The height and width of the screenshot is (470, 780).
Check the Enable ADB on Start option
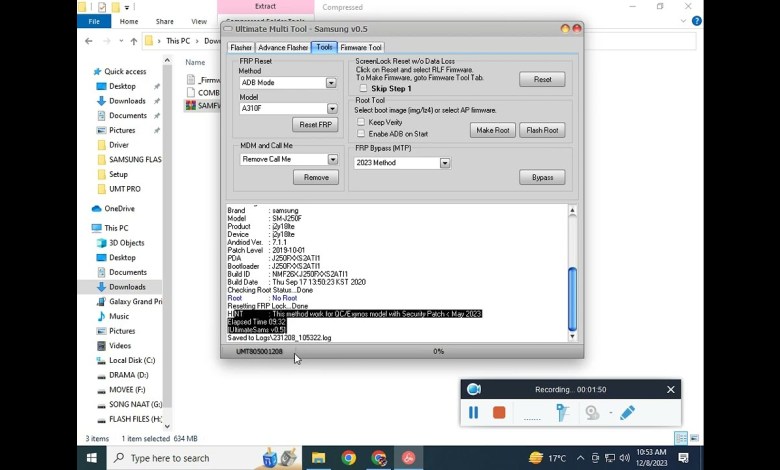point(362,134)
